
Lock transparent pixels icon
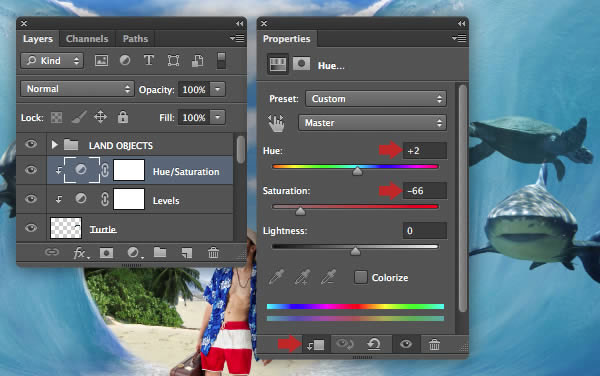pyautogui.click(x=57, y=117)
